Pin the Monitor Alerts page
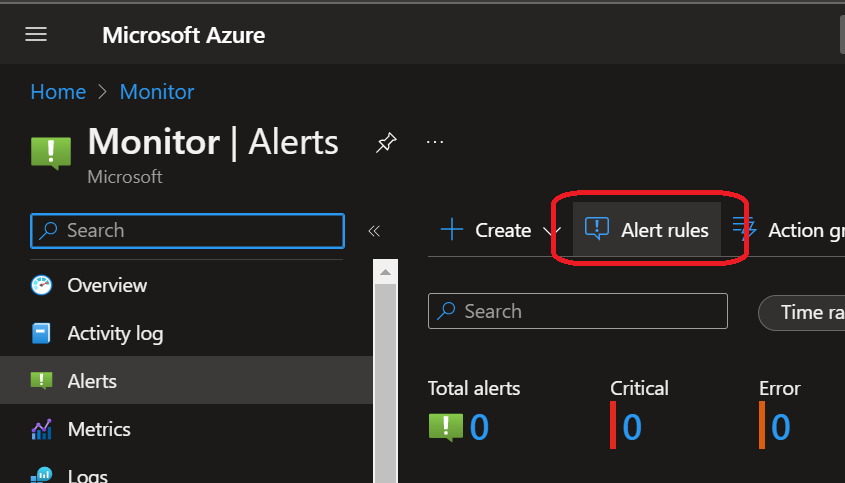This screenshot has width=845, height=483. click(385, 144)
